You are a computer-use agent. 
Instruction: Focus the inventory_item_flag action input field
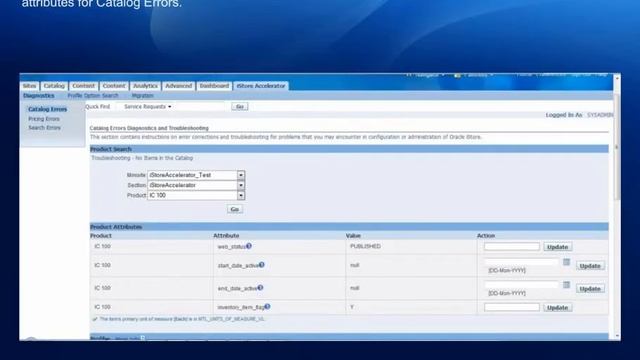[512, 307]
